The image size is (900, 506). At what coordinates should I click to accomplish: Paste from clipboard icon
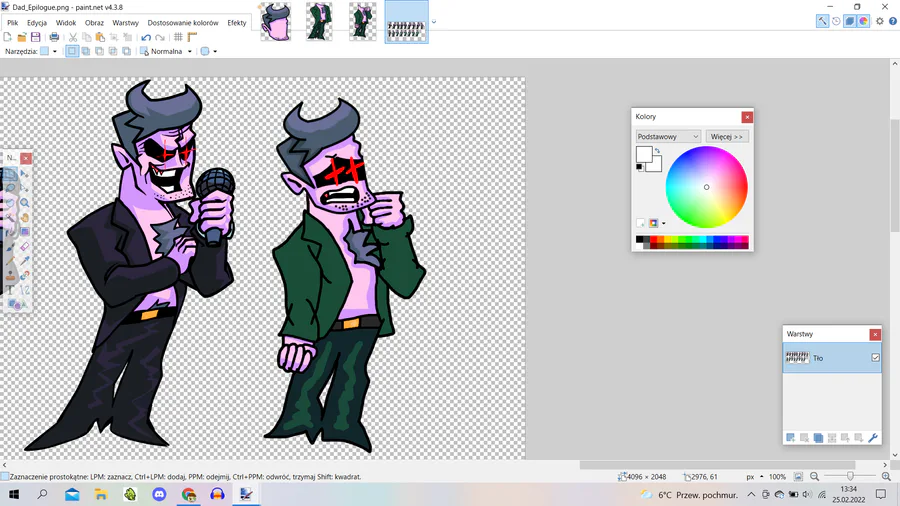[100, 37]
